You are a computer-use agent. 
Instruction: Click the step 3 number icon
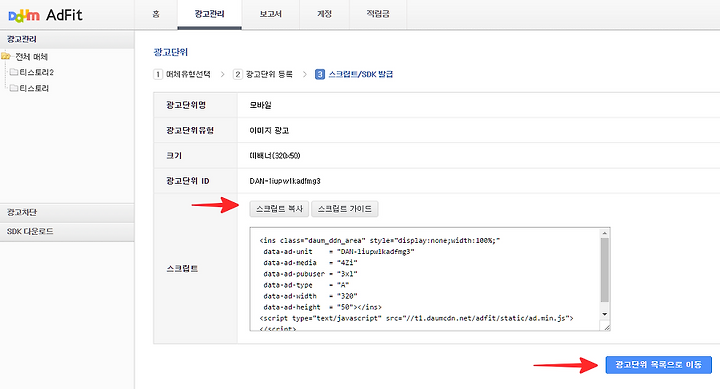point(320,74)
